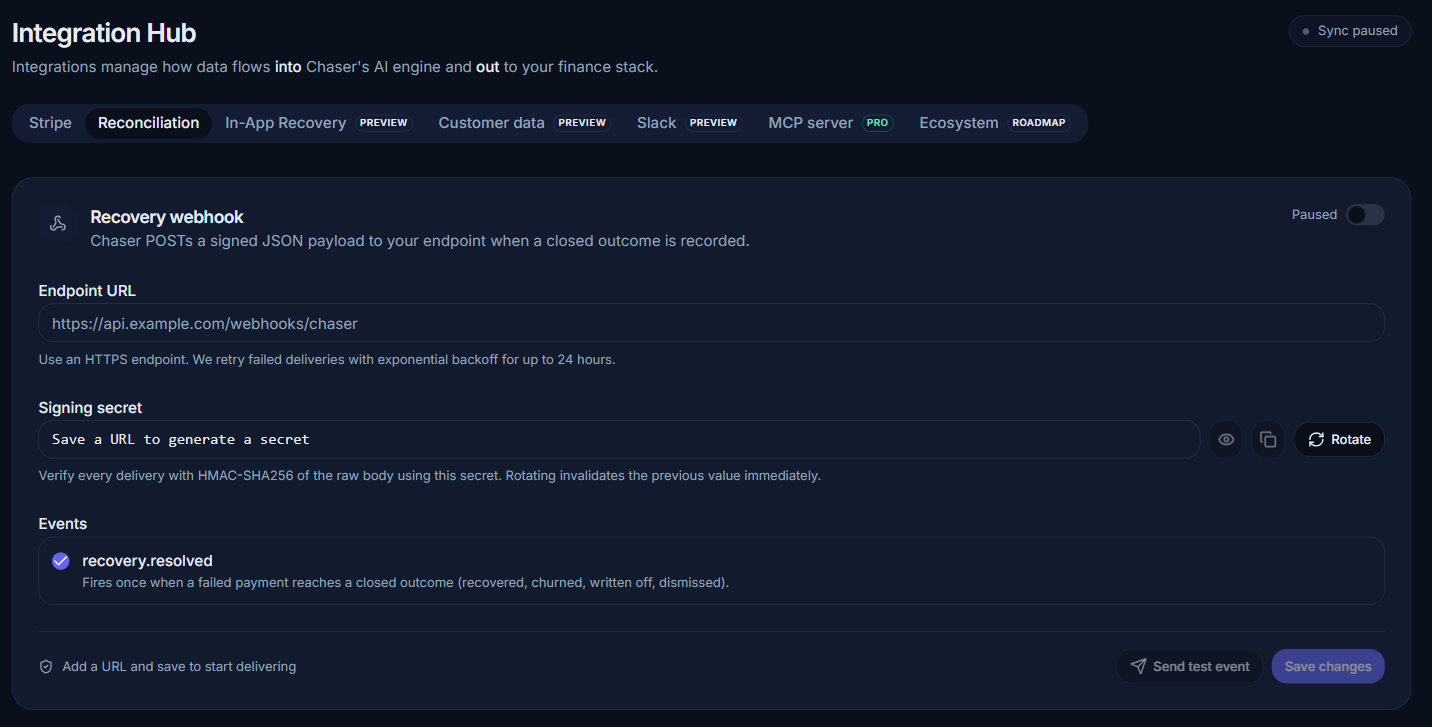
Task: Send test event to endpoint
Action: 1189,667
